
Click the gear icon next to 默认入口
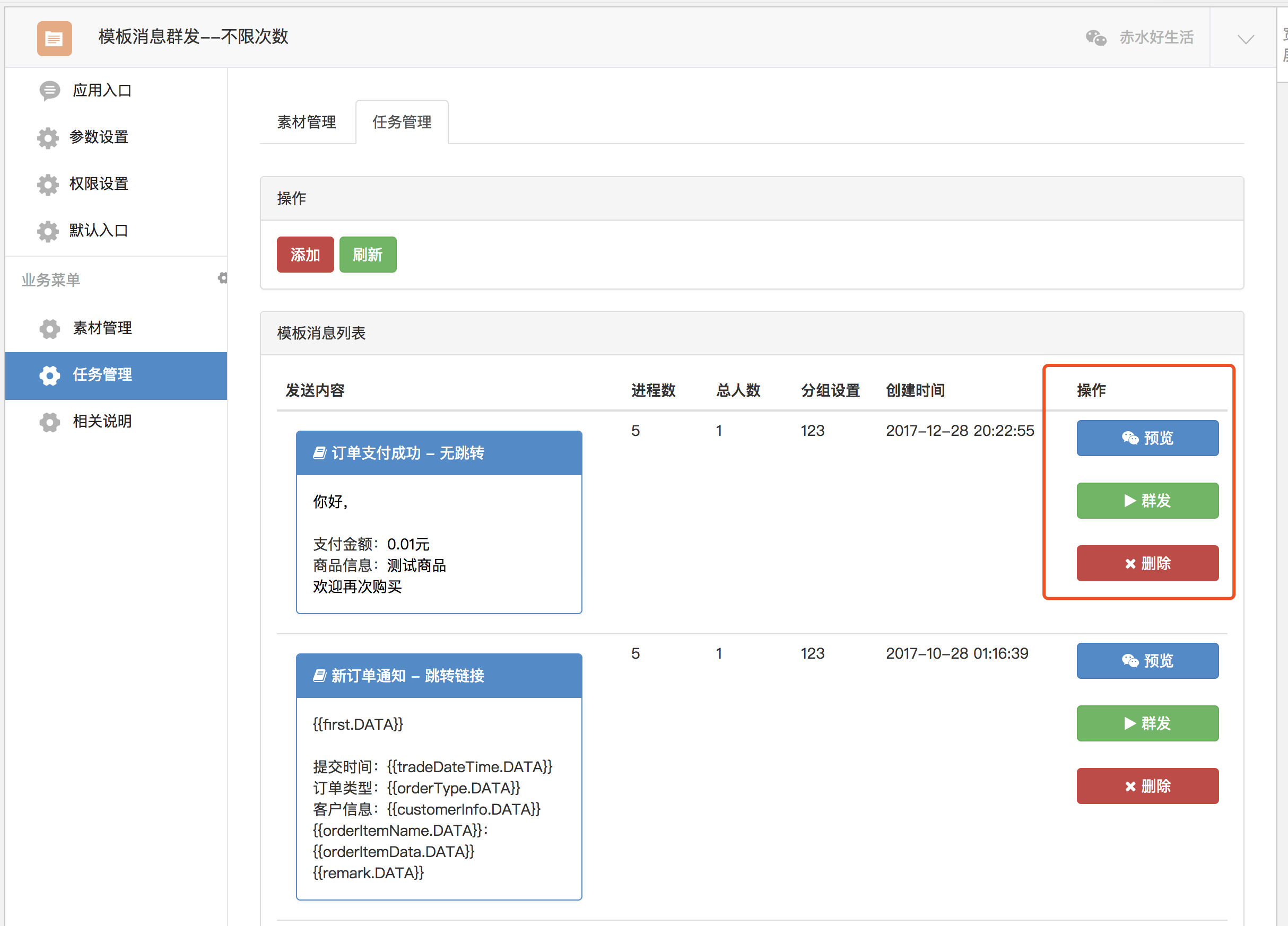[x=48, y=231]
